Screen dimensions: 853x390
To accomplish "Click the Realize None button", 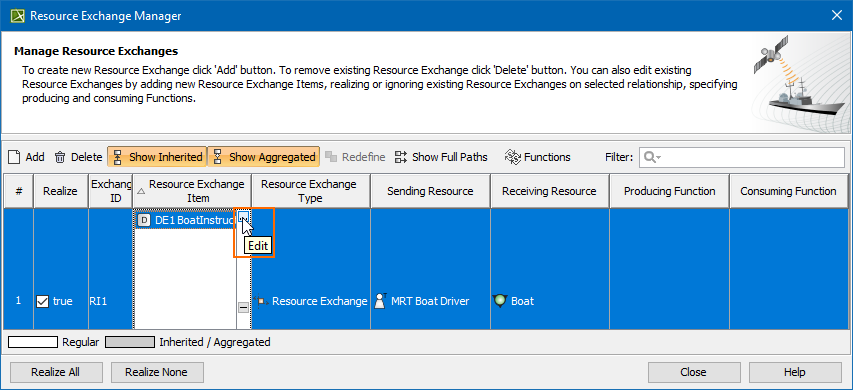I will pos(157,373).
